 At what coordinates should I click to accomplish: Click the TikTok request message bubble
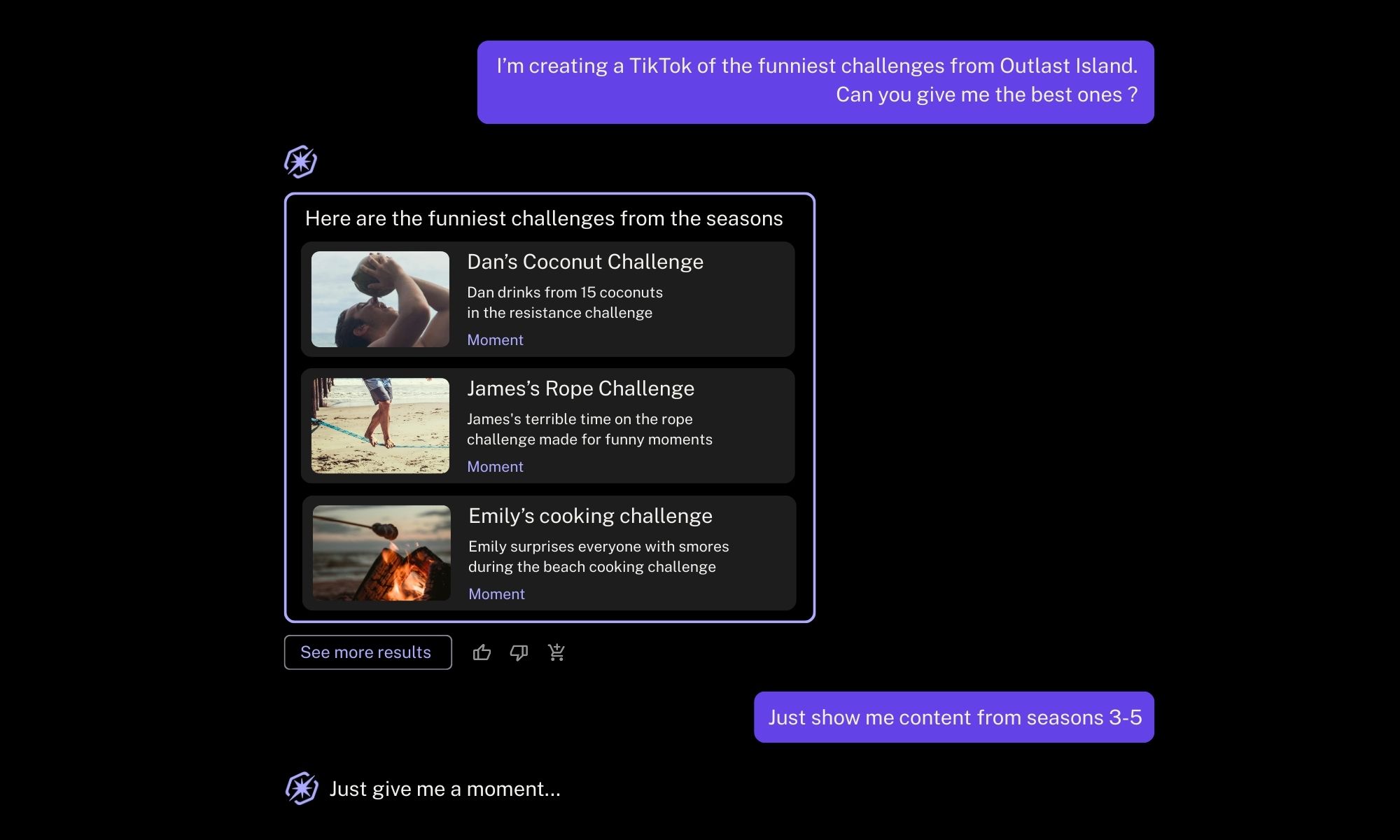[x=815, y=82]
